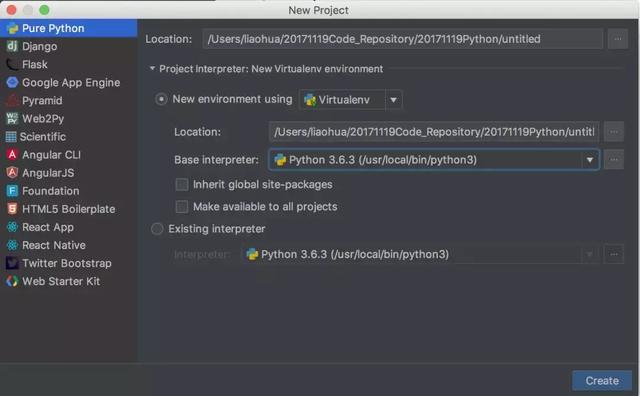Click the Flask project type icon
This screenshot has width=640, height=396.
point(12,64)
